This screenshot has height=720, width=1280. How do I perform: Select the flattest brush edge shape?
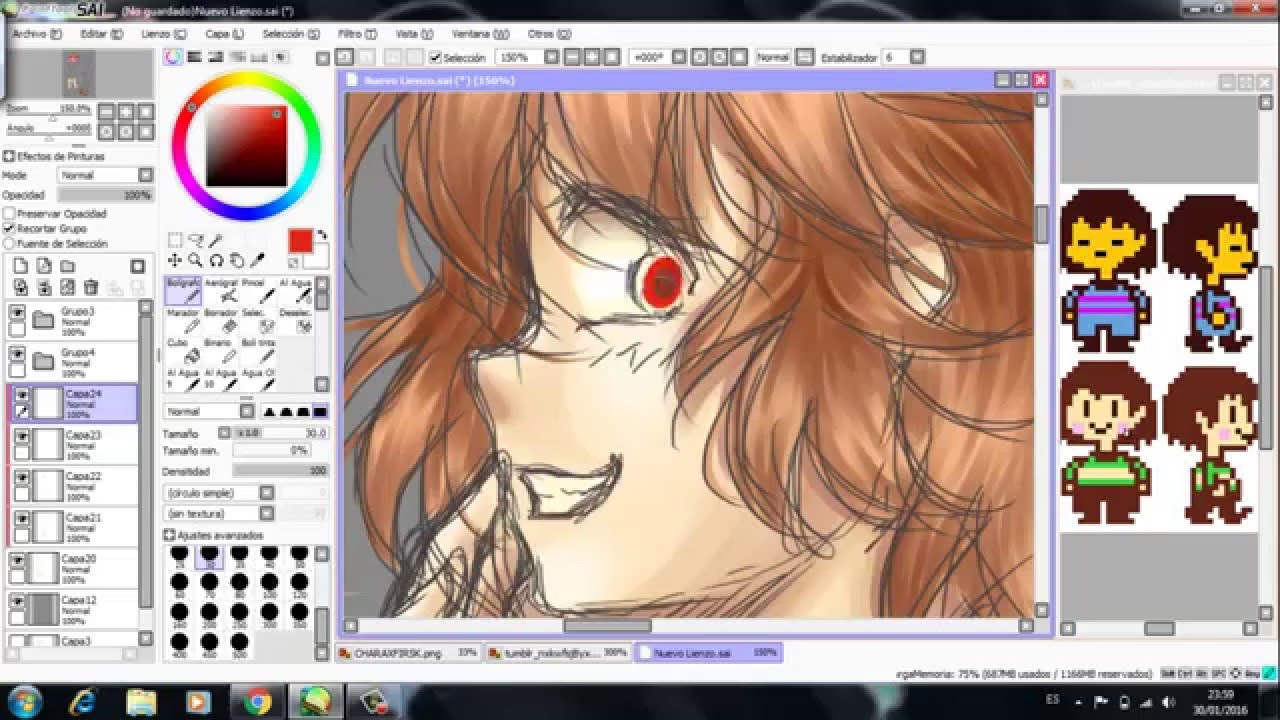coord(320,411)
